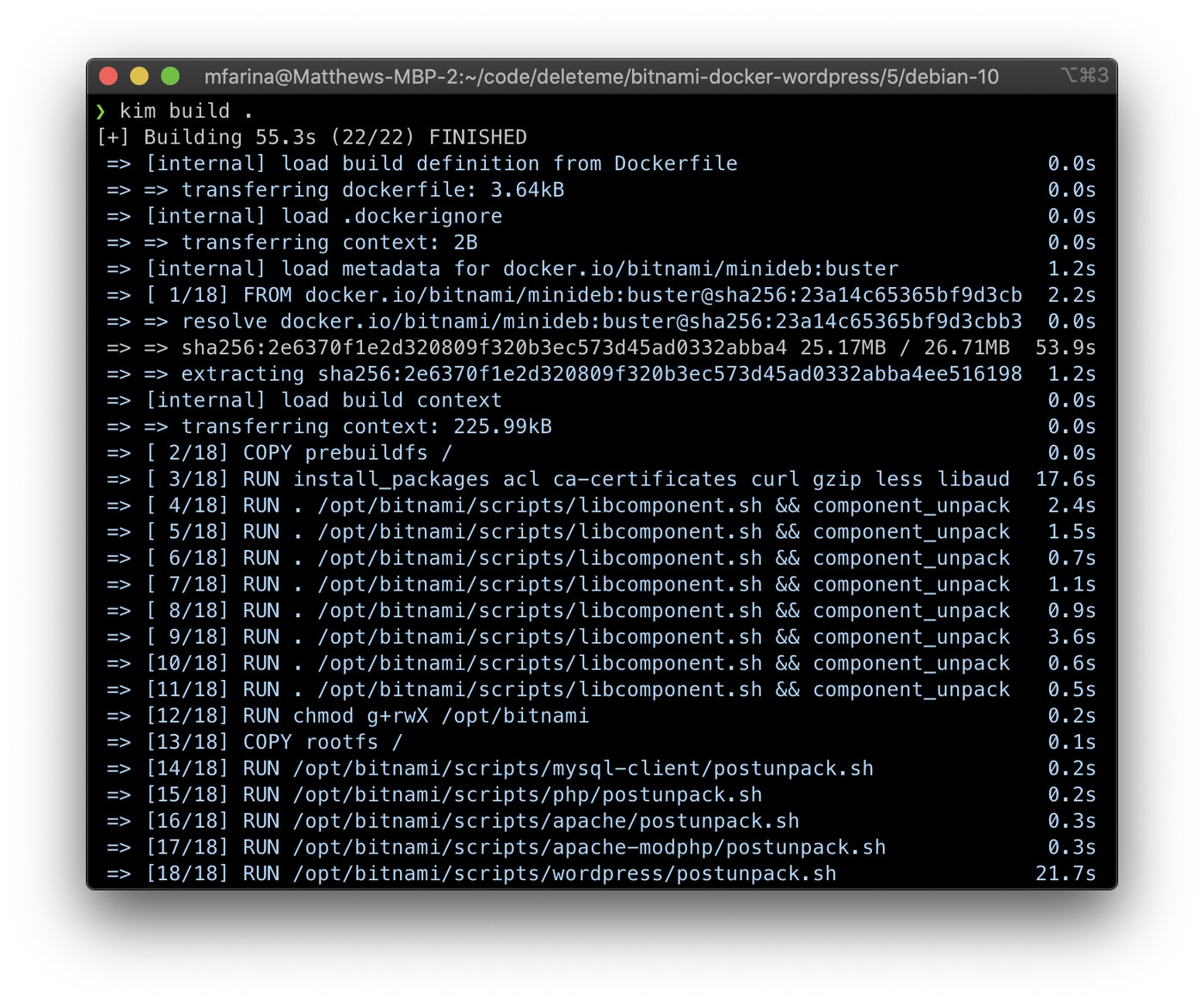Viewport: 1204px width, 1004px height.
Task: Click the 'load build definition from Dockerfile' line
Action: click(x=441, y=164)
